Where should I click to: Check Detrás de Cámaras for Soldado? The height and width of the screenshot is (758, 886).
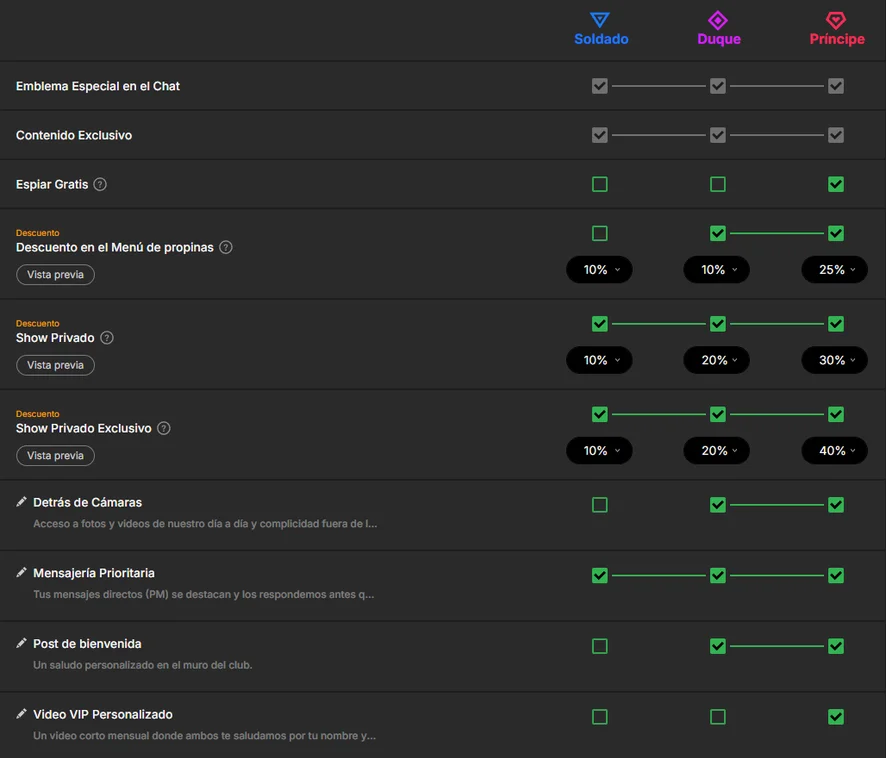(600, 505)
